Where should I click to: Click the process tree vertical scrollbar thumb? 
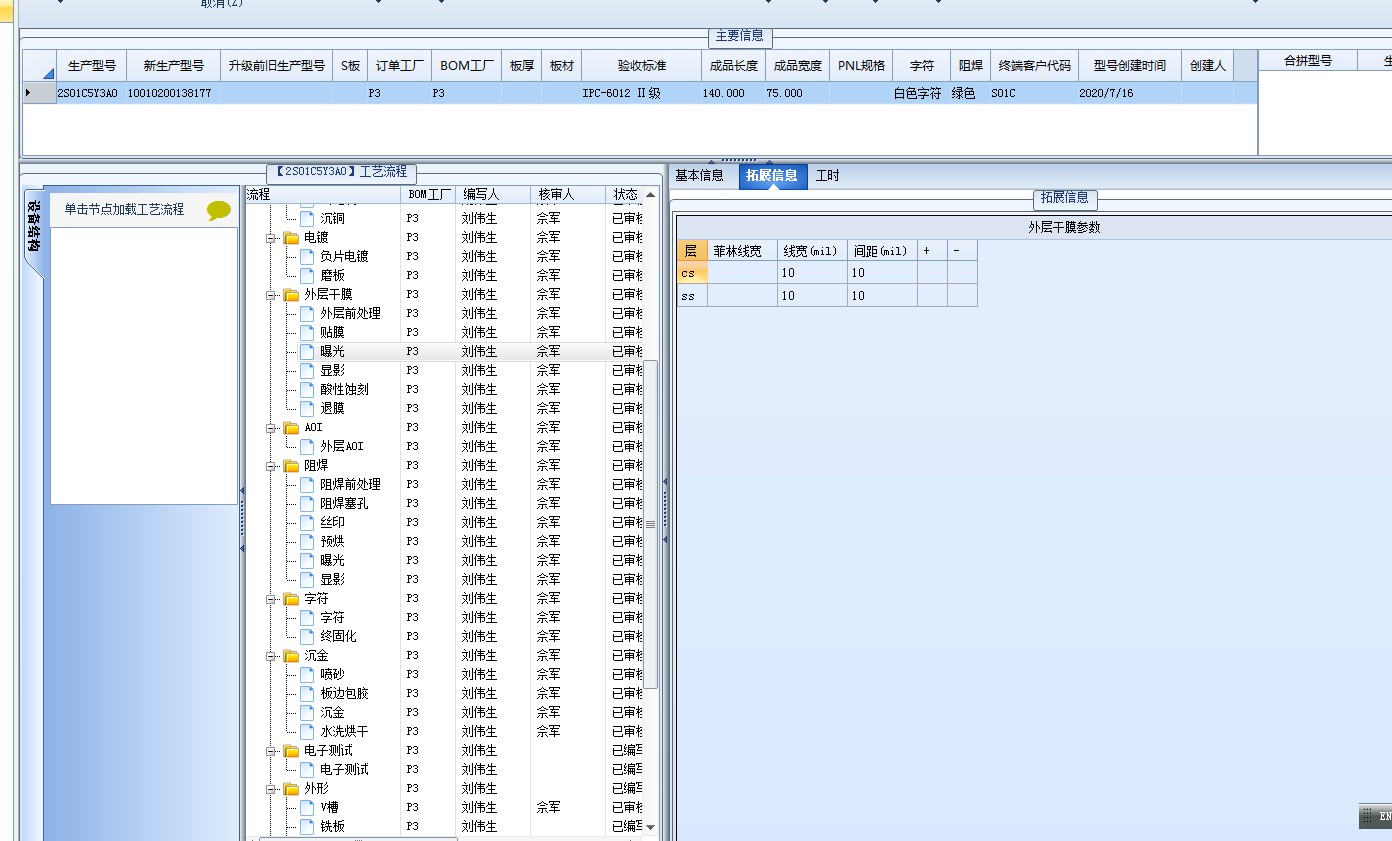point(651,524)
